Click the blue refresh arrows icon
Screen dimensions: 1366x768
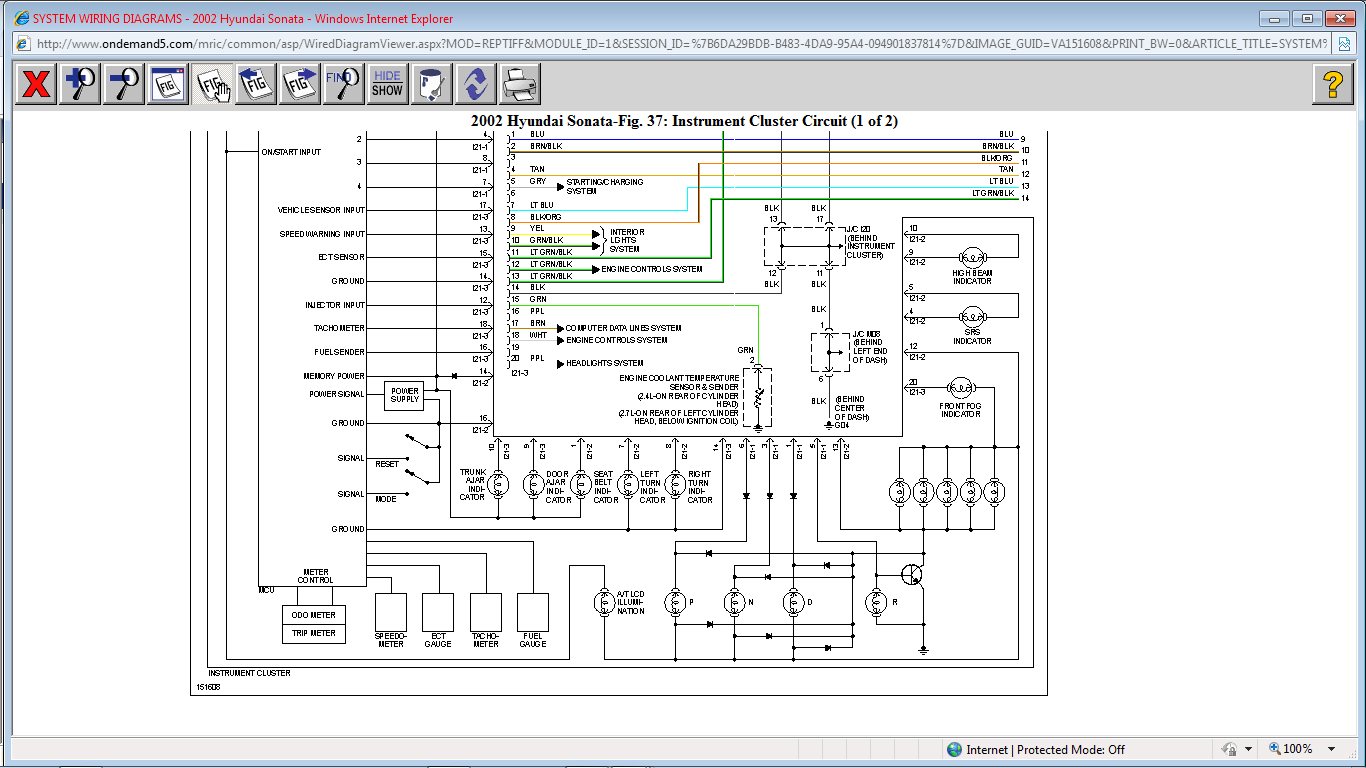click(476, 84)
